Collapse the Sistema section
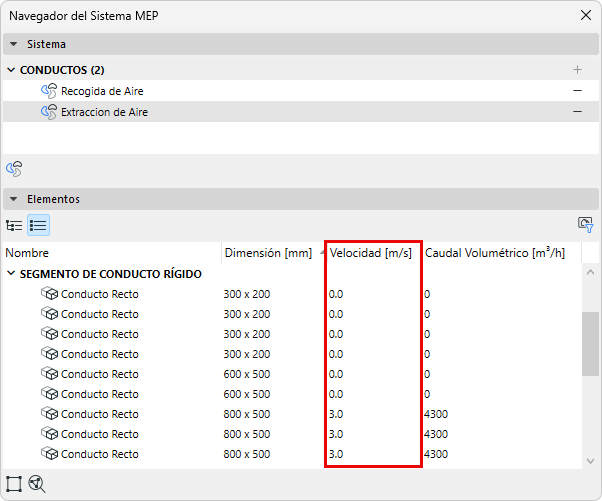The height and width of the screenshot is (501, 602). 13,44
